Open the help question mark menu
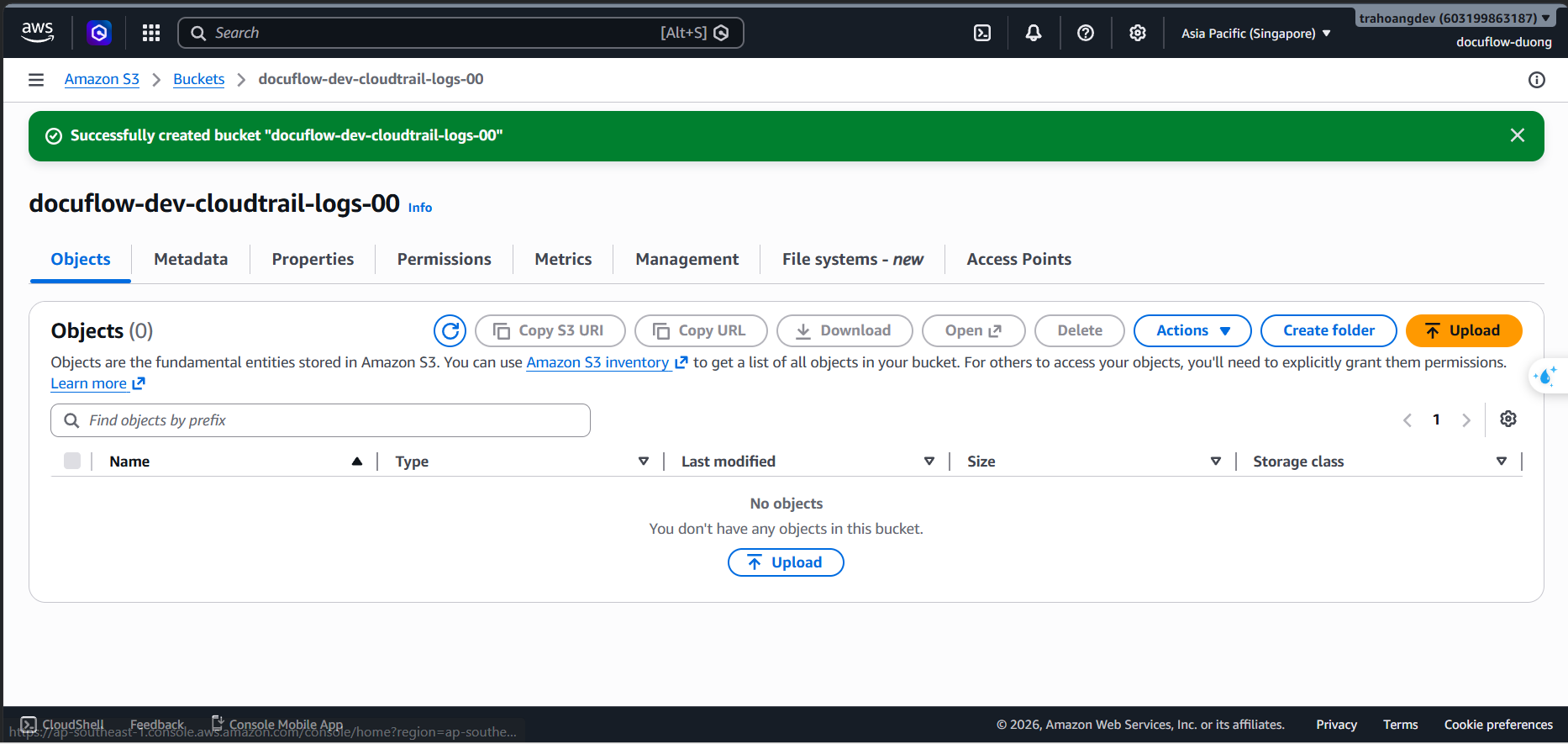Screen dimensions: 1568x744 tap(1086, 33)
